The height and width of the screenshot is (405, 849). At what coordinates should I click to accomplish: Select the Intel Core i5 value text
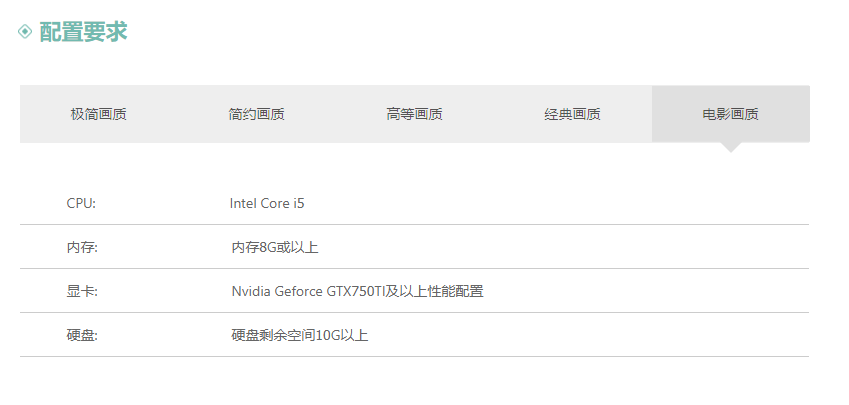267,204
